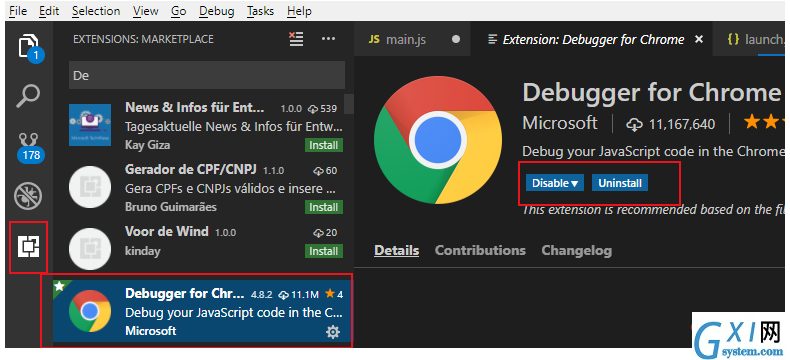790x360 pixels.
Task: Show the Details section tab
Action: click(x=397, y=250)
